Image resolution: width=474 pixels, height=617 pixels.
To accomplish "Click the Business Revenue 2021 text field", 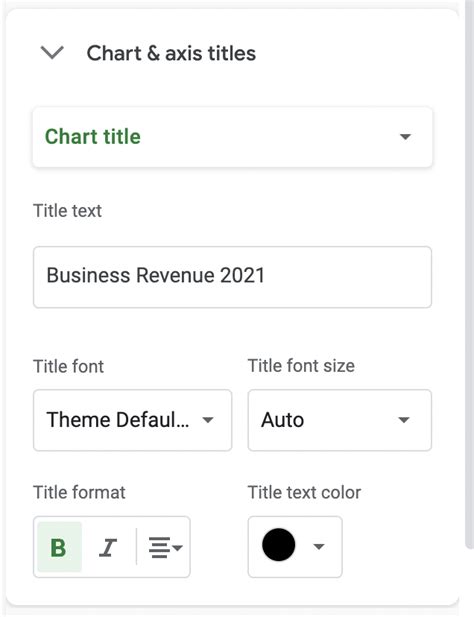I will (232, 277).
